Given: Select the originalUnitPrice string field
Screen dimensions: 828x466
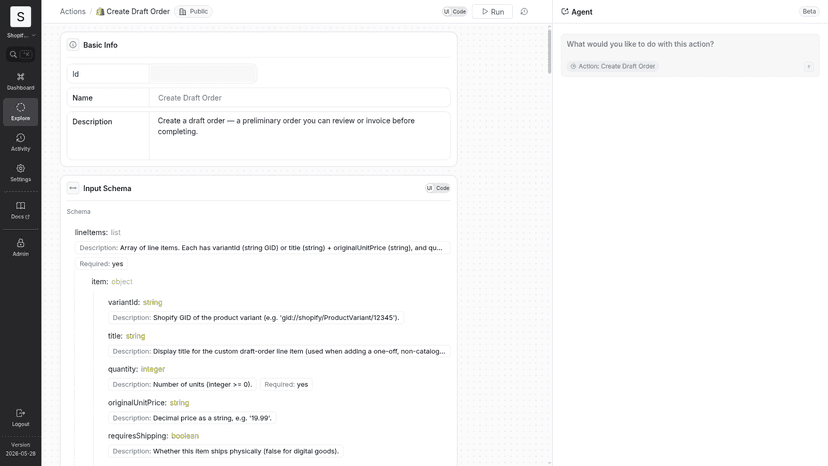Looking at the screenshot, I should tap(148, 403).
